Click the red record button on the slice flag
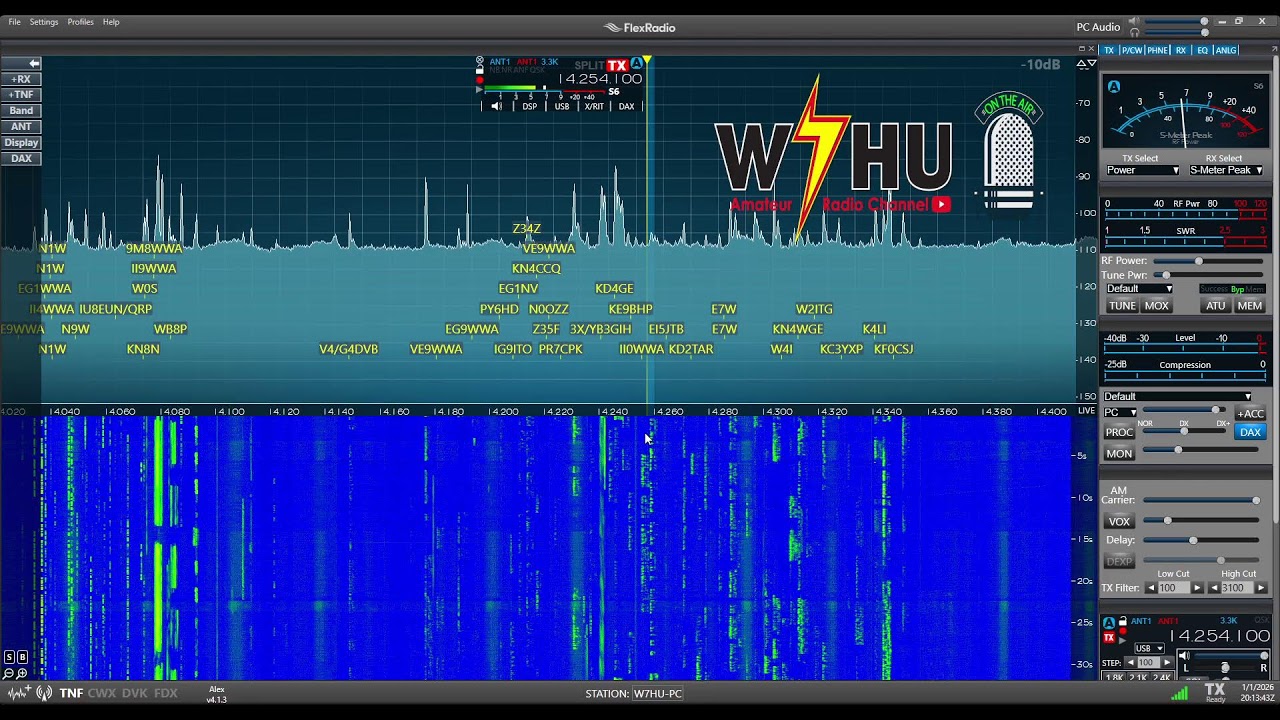Screen dimensions: 1280x720 [480, 80]
